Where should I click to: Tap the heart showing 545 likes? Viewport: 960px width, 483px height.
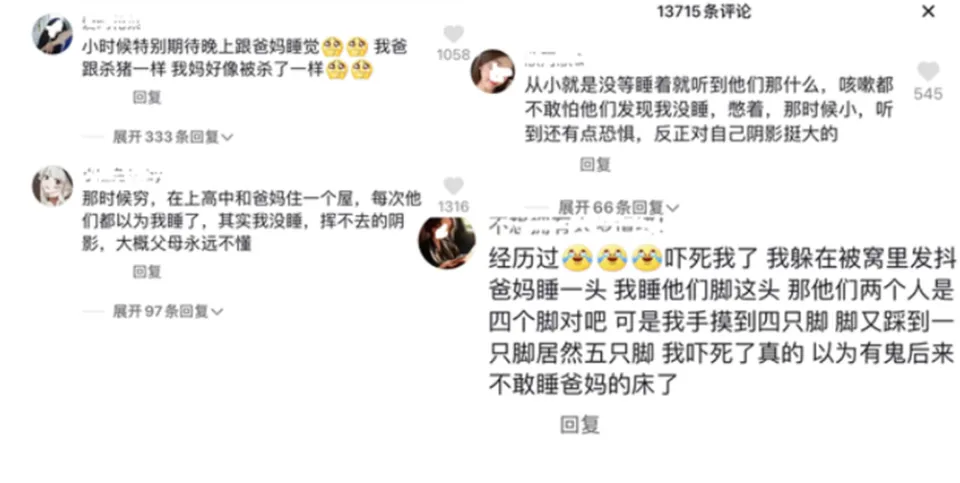click(928, 72)
